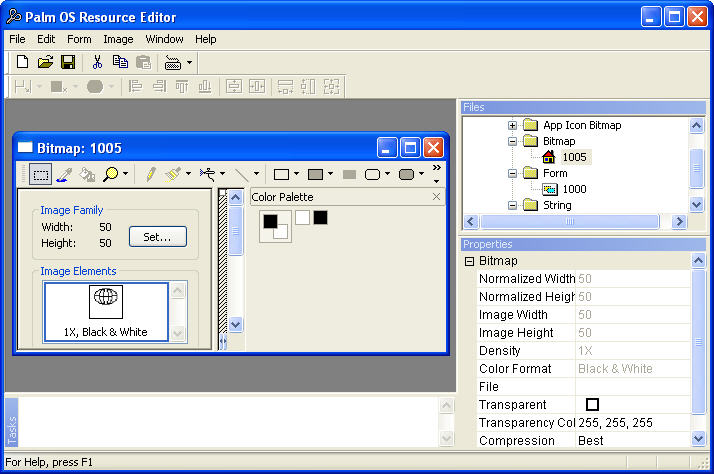Image resolution: width=714 pixels, height=474 pixels.
Task: Open the zoom tool dropdown arrow
Action: point(125,173)
